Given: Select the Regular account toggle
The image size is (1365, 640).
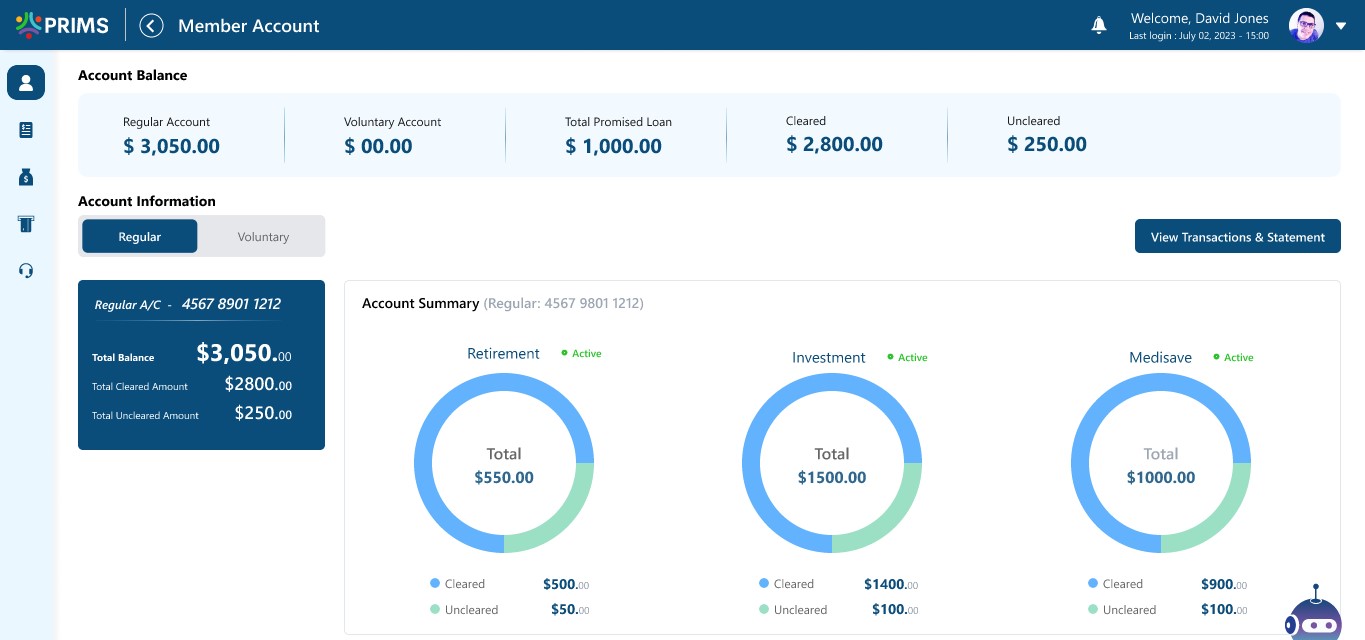Looking at the screenshot, I should [140, 237].
